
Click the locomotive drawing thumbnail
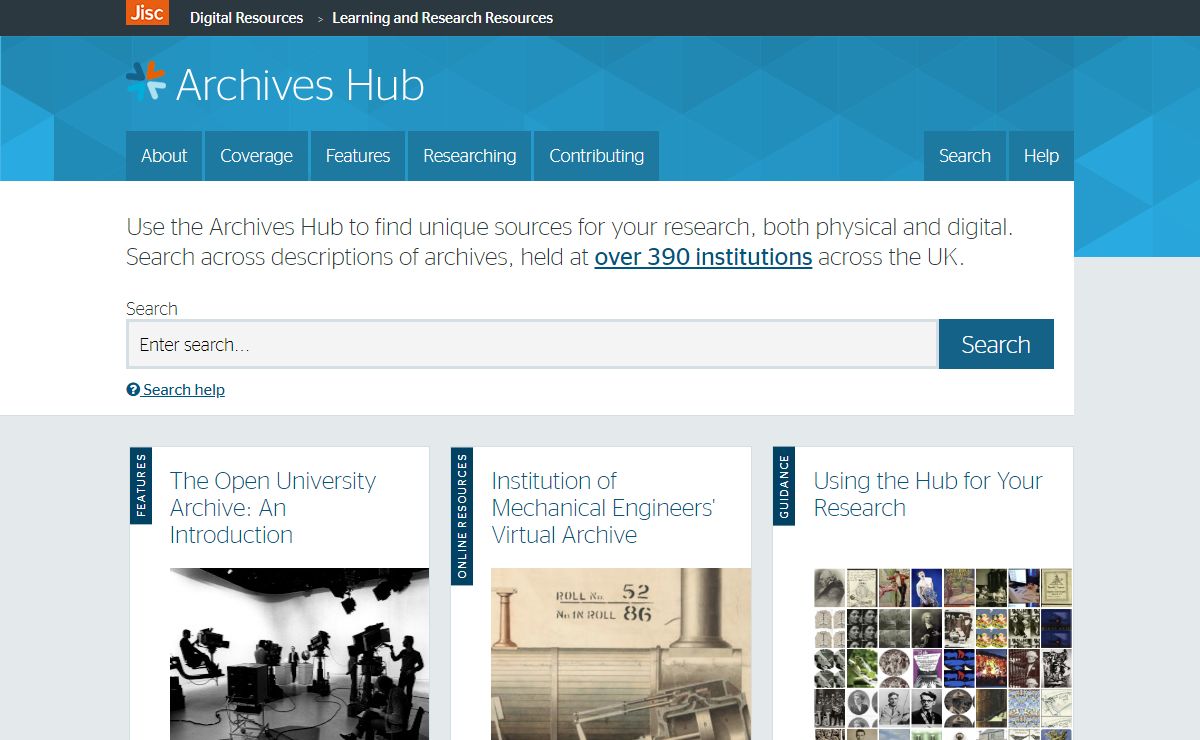[x=621, y=654]
